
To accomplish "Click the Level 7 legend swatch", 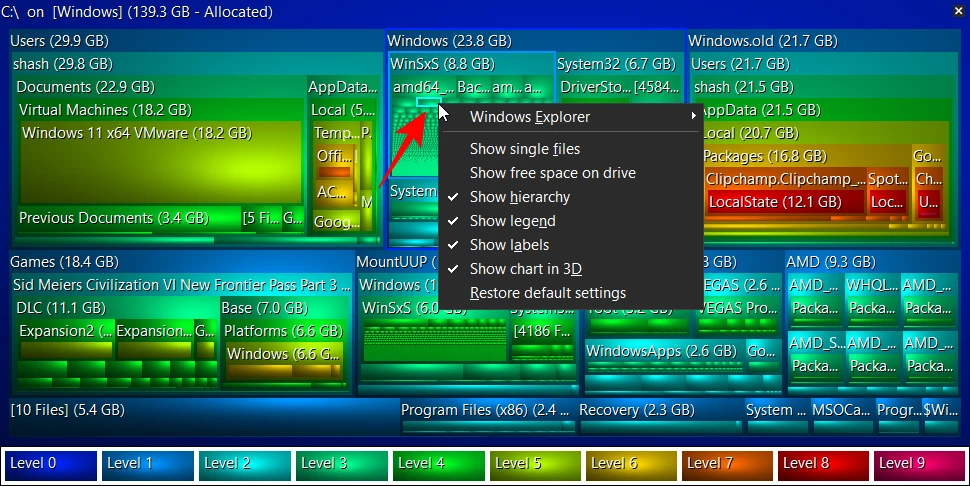I will [x=728, y=464].
